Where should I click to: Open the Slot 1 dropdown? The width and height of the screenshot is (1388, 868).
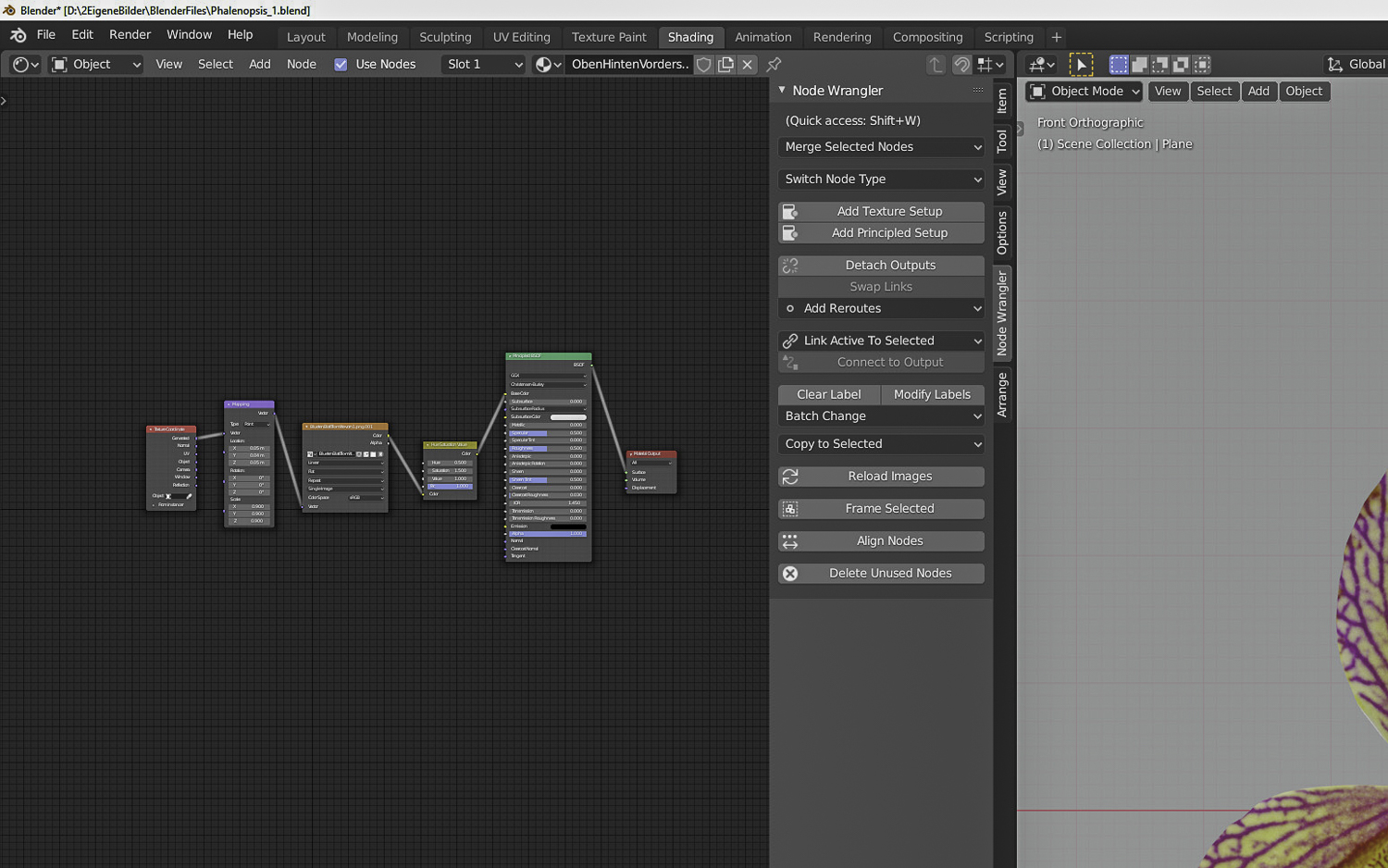484,65
